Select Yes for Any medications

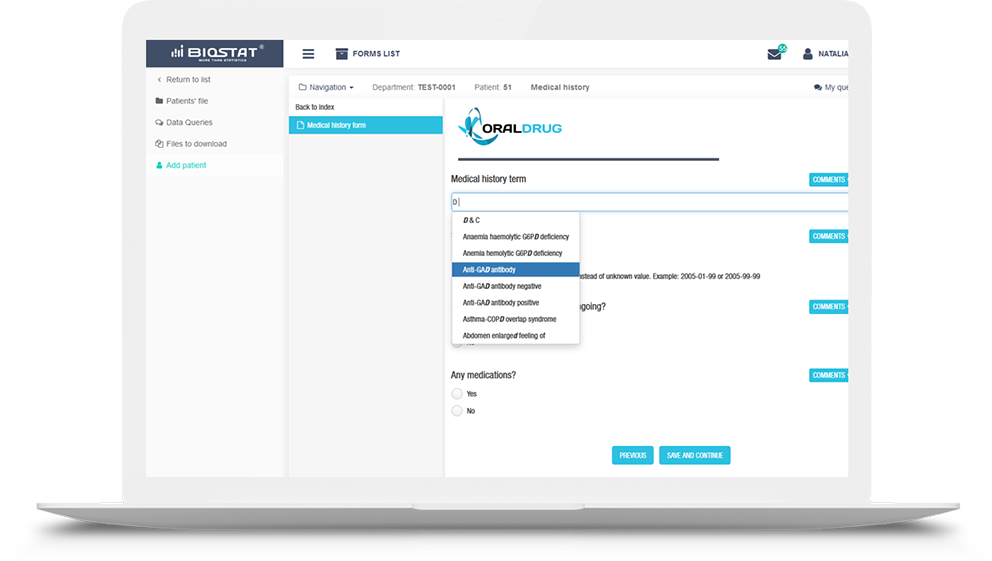coord(457,394)
